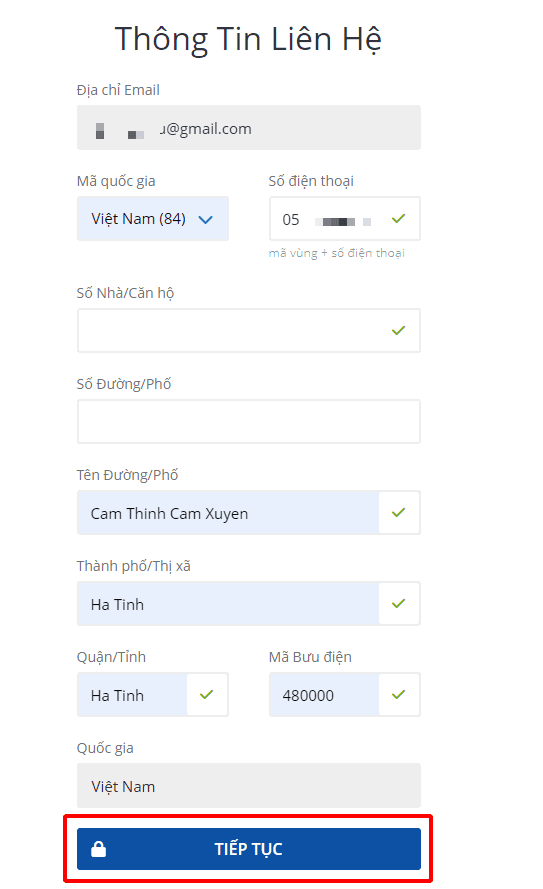Click the Thông Tin Liên Hệ heading
This screenshot has height=889, width=543.
point(248,39)
